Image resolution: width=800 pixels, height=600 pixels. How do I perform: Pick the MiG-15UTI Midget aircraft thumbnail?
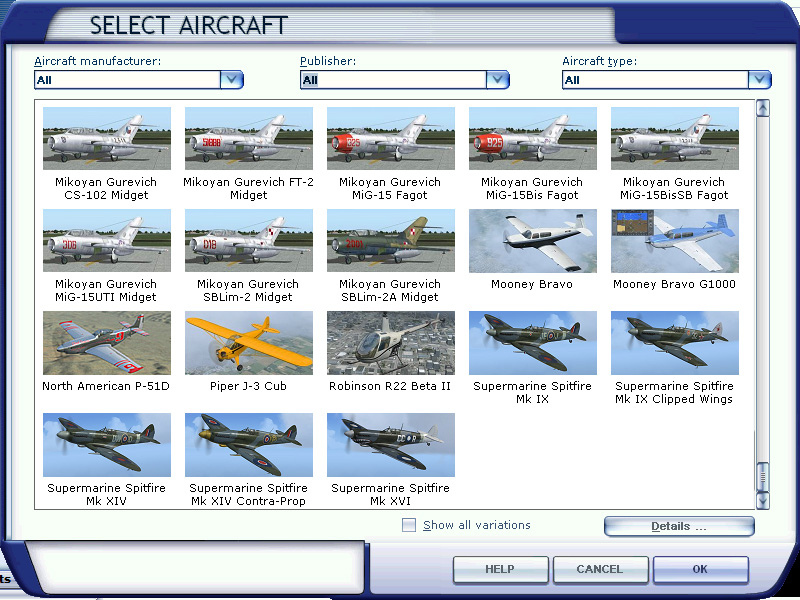click(107, 240)
